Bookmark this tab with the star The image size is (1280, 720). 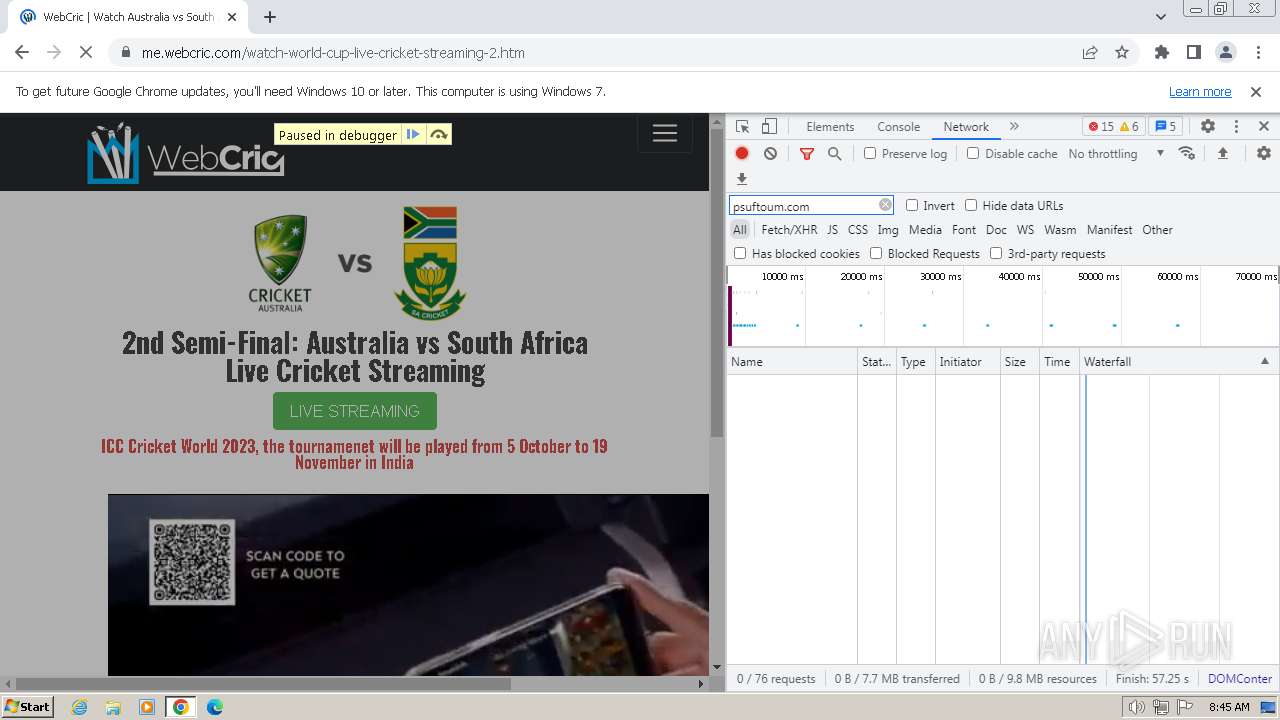(1122, 53)
